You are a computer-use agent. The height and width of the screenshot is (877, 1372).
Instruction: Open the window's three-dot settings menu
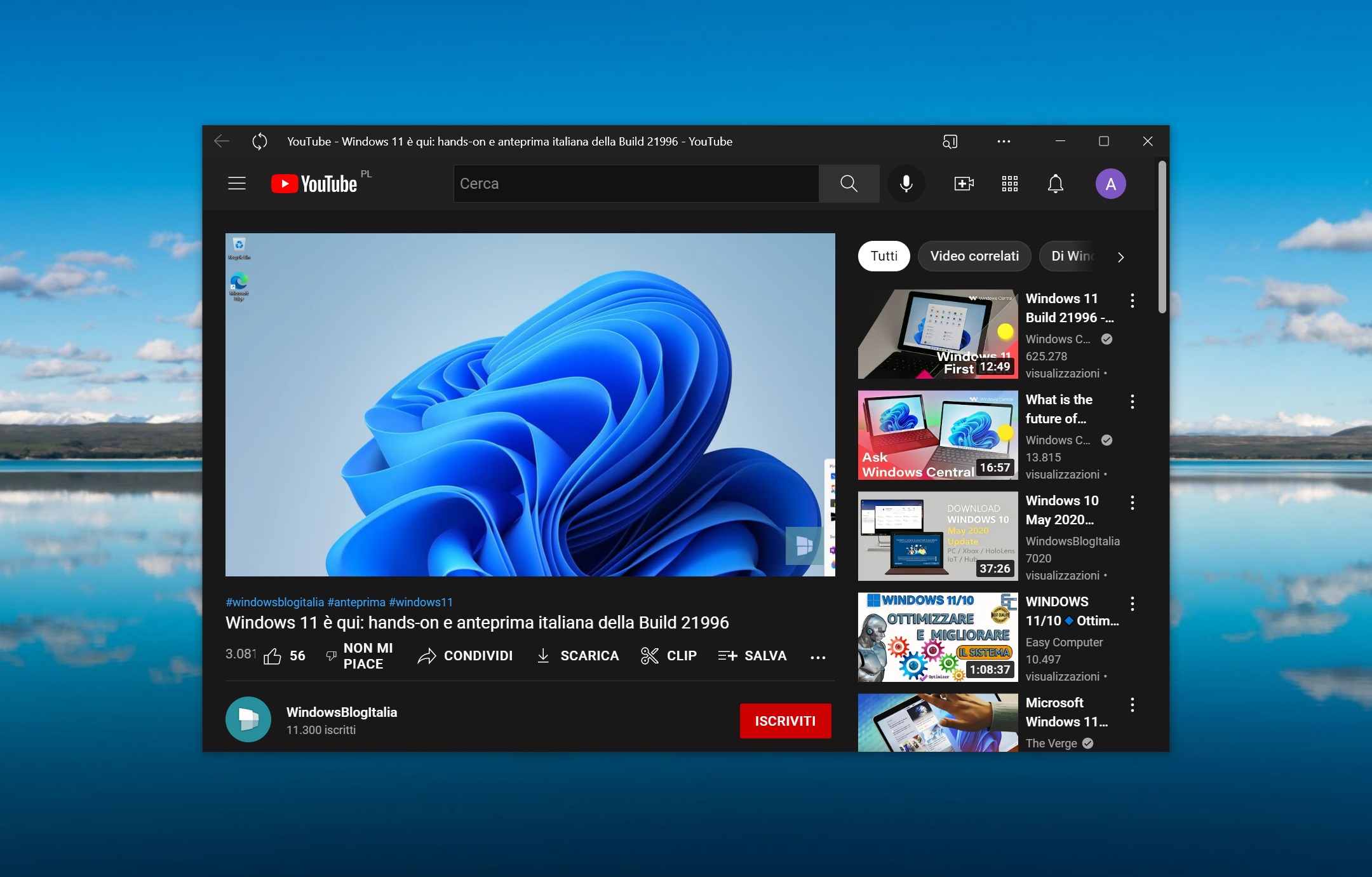[x=1004, y=141]
